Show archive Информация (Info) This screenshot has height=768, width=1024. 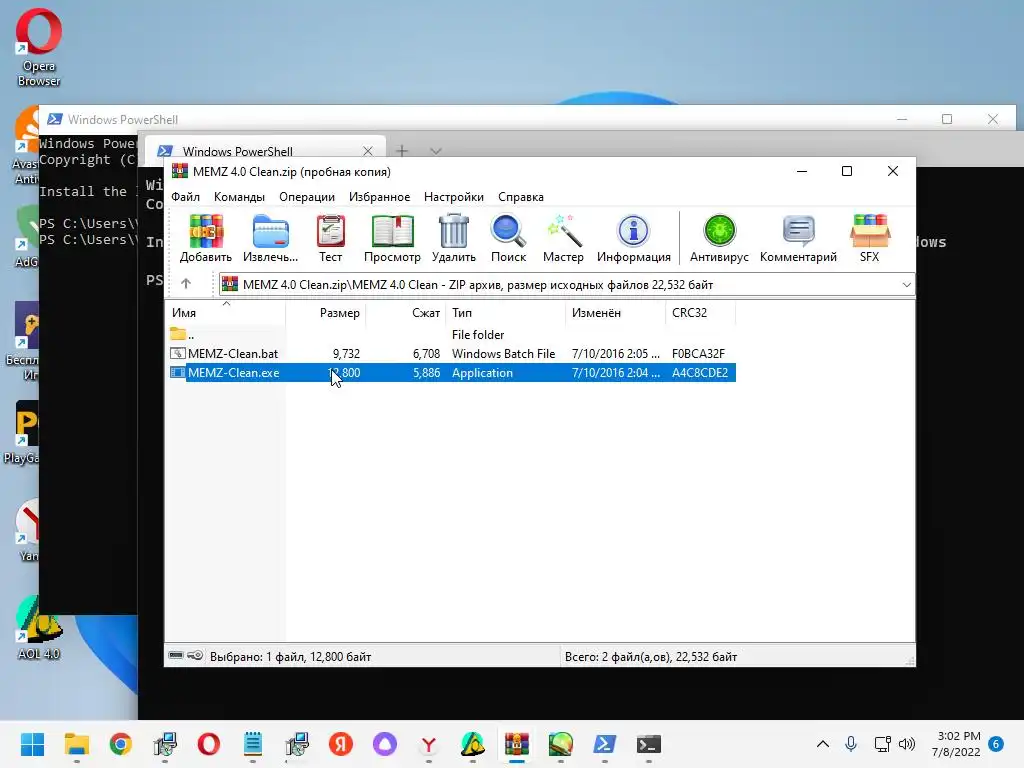pos(633,238)
